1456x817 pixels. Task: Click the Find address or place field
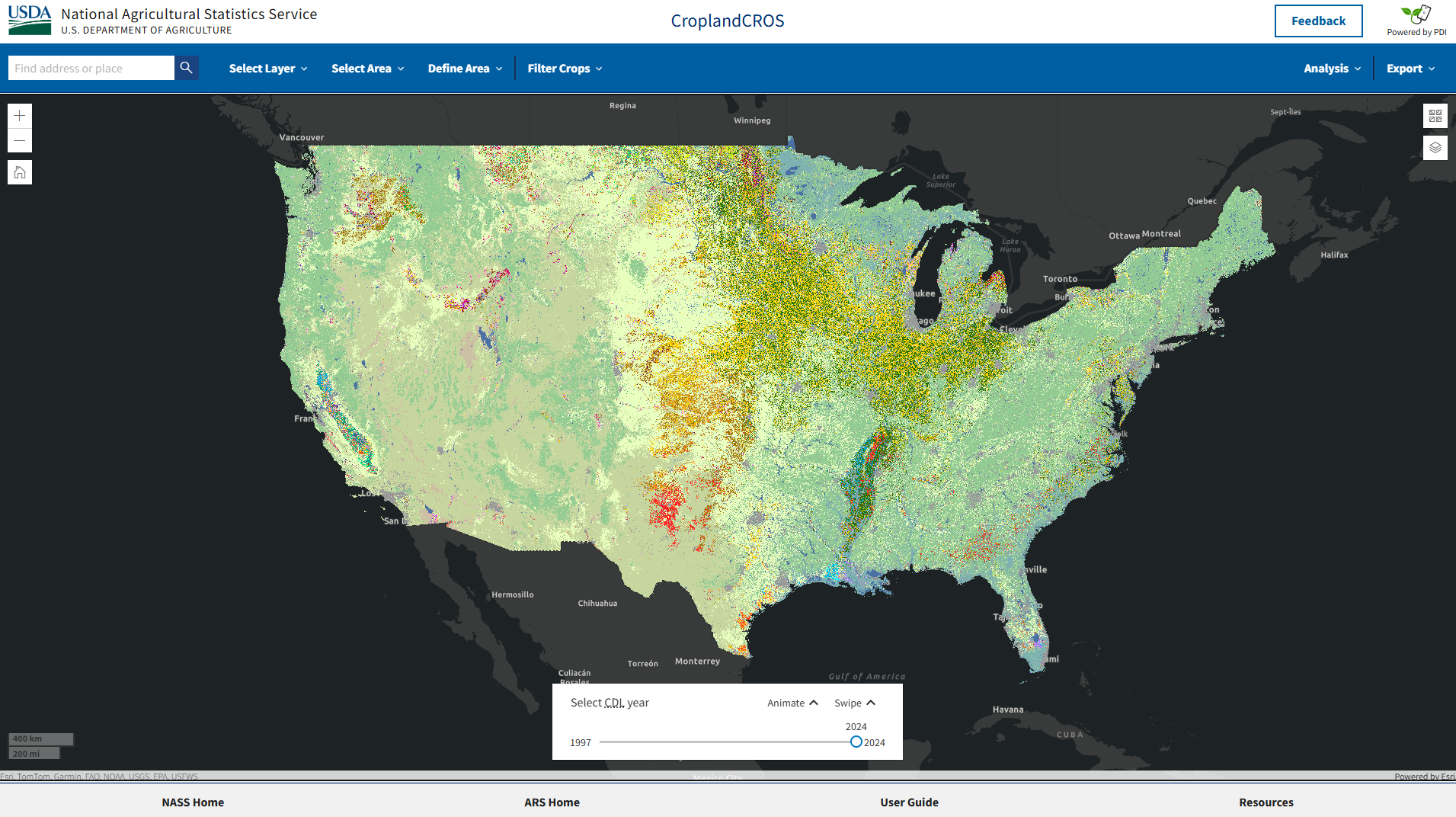pos(91,68)
